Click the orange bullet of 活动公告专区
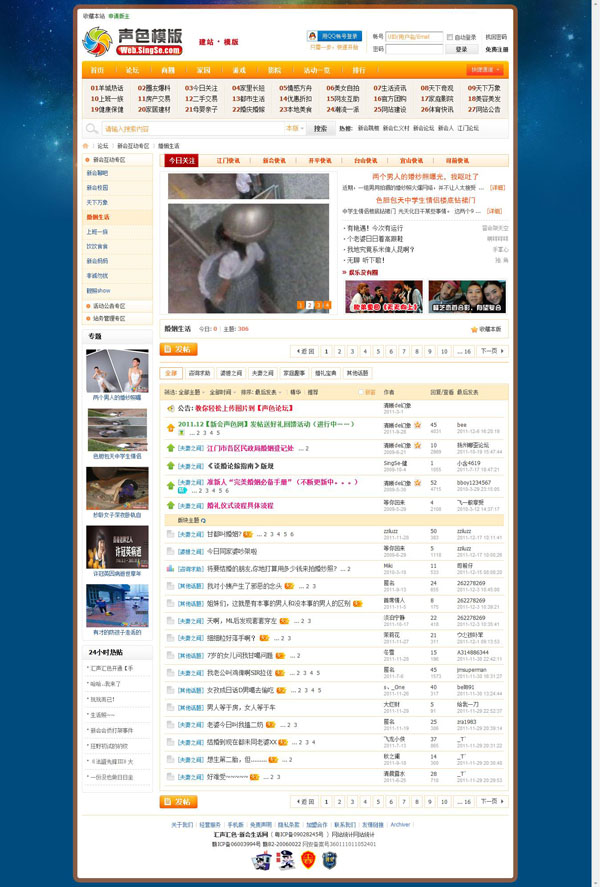 tap(88, 306)
